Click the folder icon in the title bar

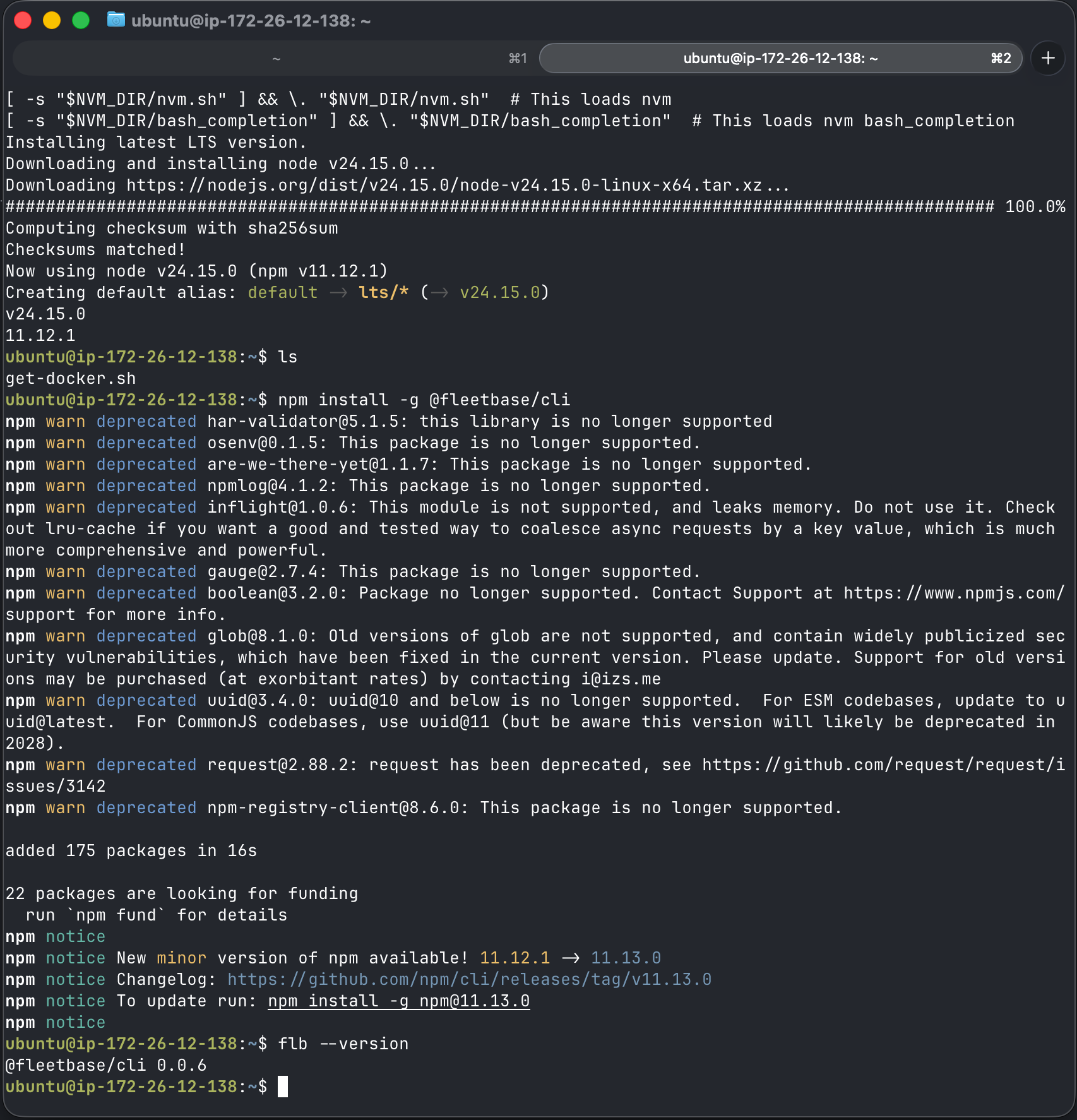pos(116,20)
